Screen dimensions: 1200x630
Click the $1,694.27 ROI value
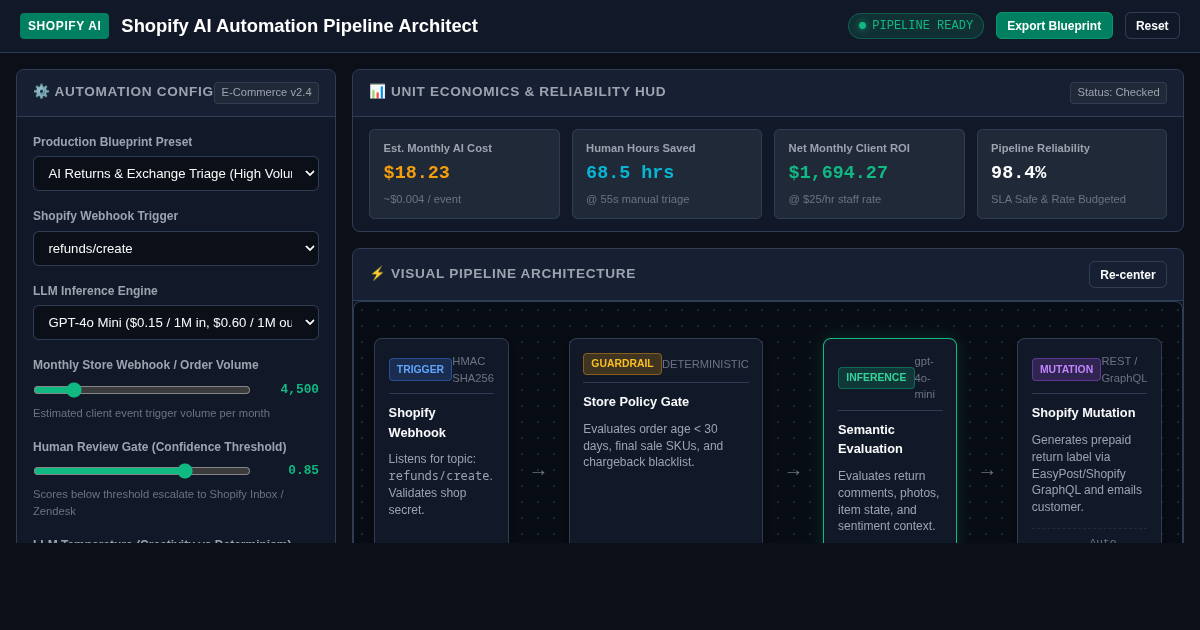[x=838, y=173]
